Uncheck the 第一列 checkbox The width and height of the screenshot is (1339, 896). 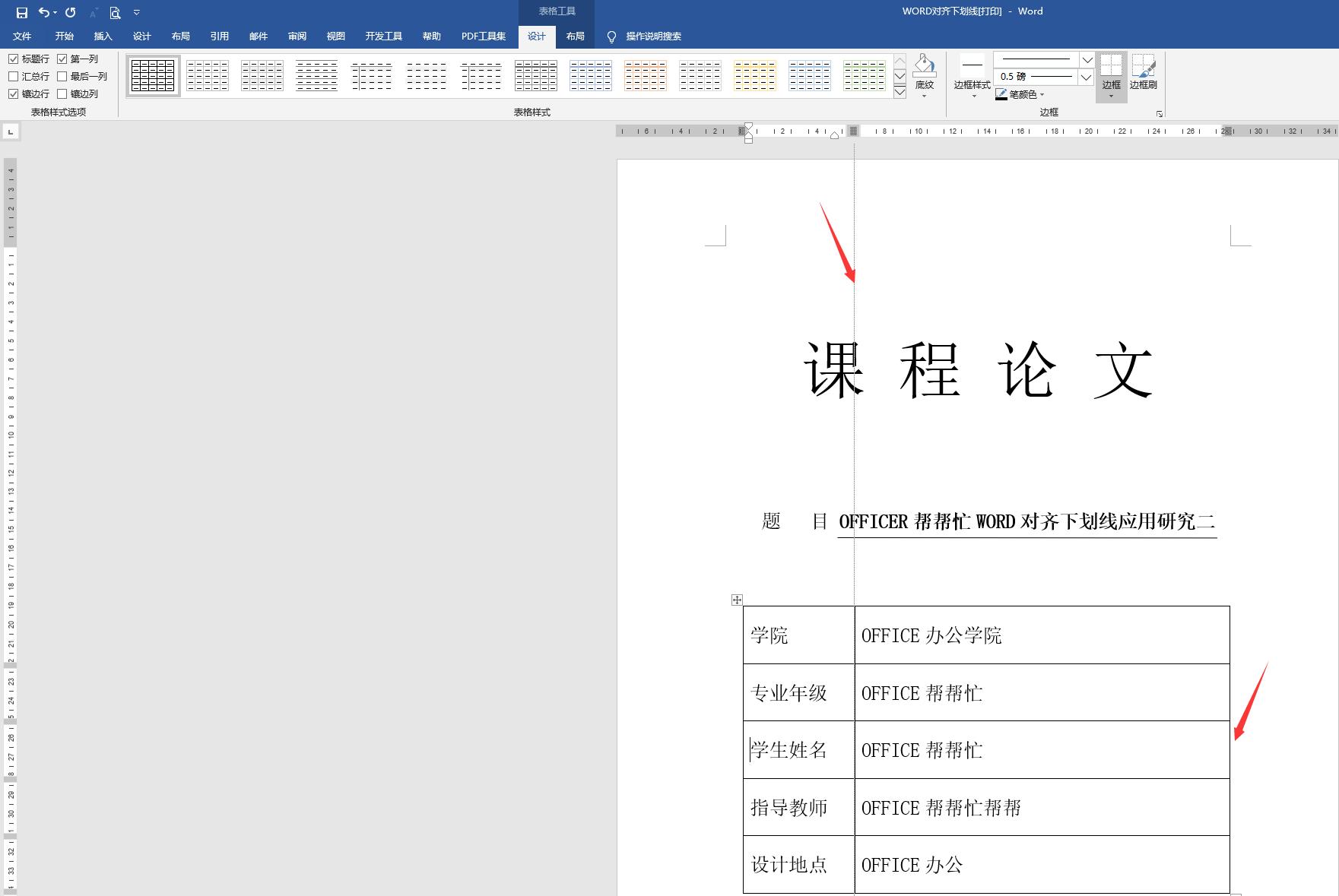point(62,59)
